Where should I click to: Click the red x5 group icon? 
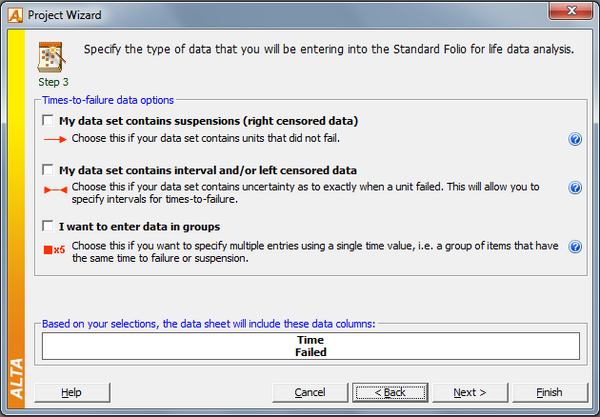(x=55, y=250)
